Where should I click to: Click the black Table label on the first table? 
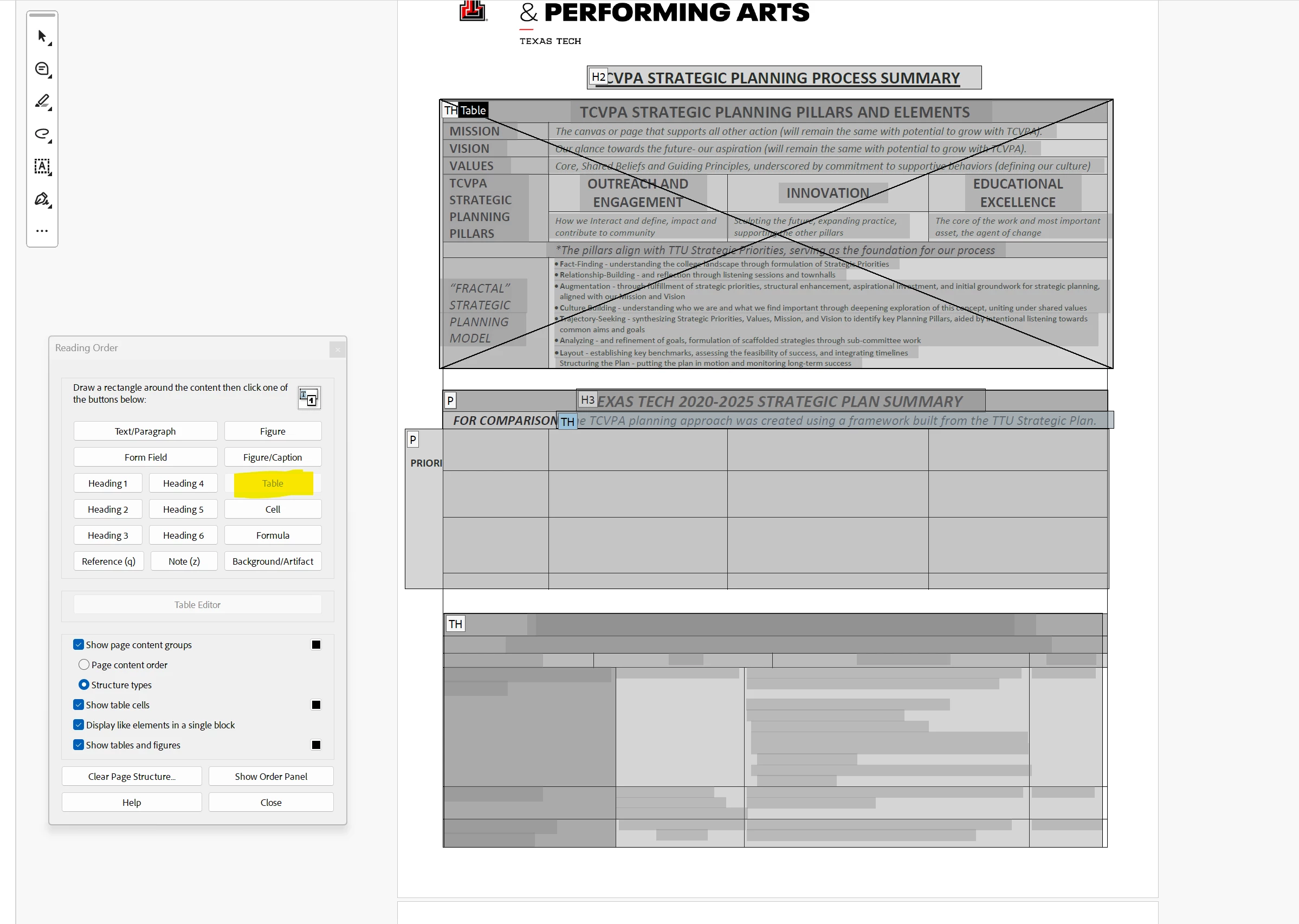[x=473, y=110]
